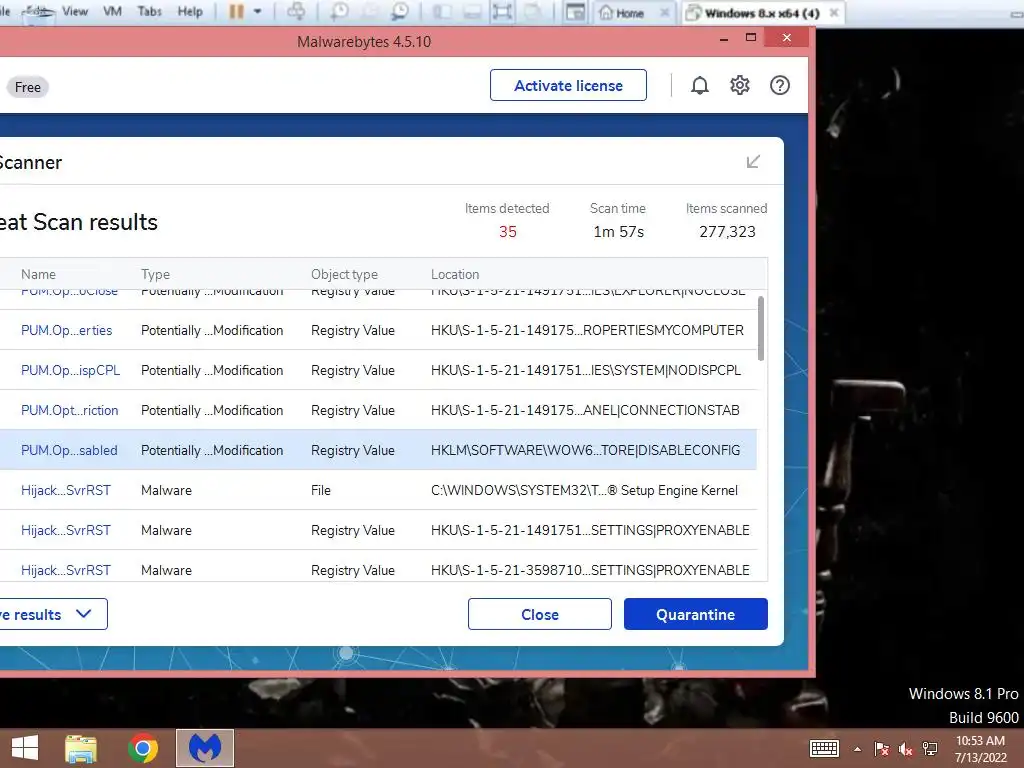Select the PUM.Op...sabled detection name

69,450
